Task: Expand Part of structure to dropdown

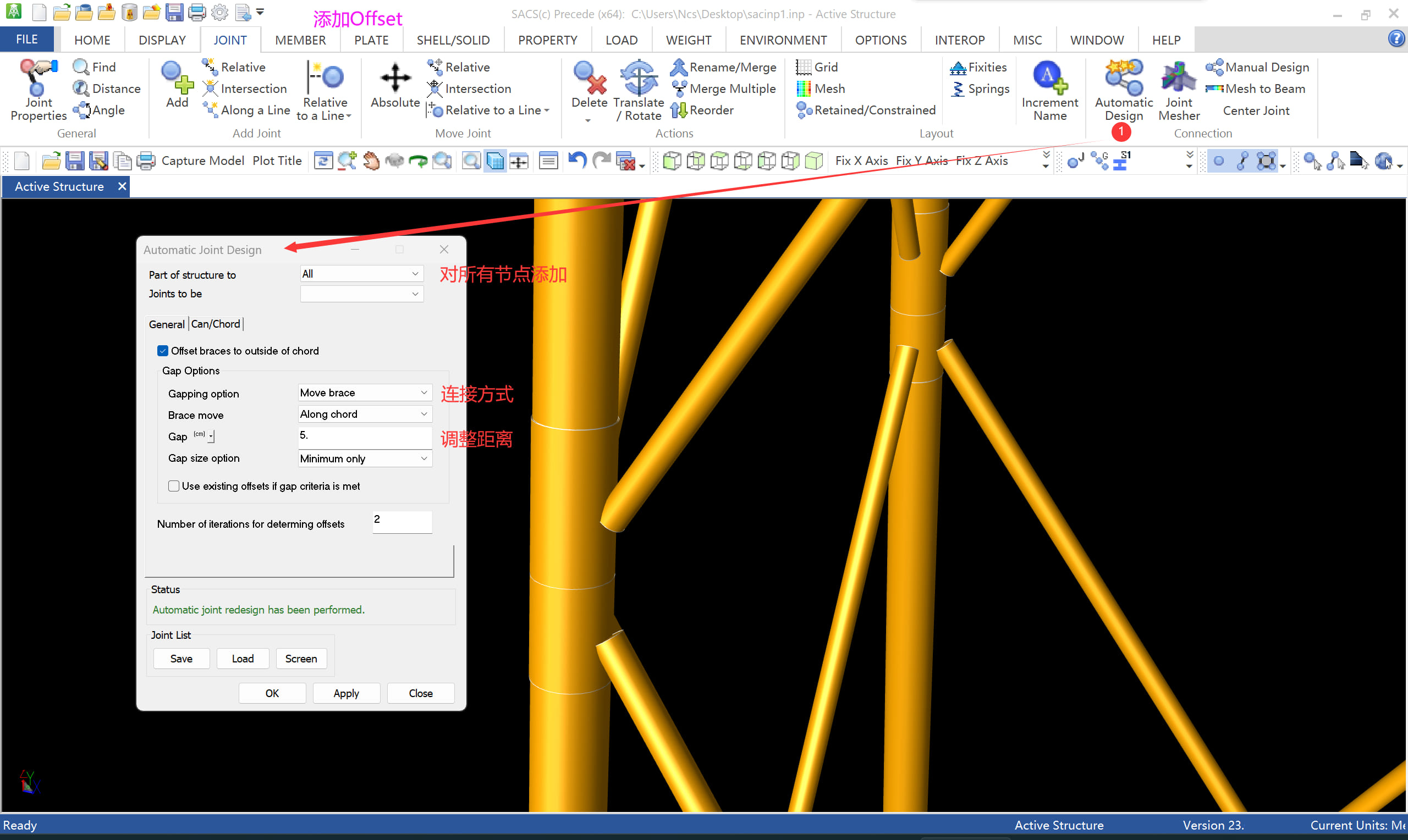Action: [415, 274]
